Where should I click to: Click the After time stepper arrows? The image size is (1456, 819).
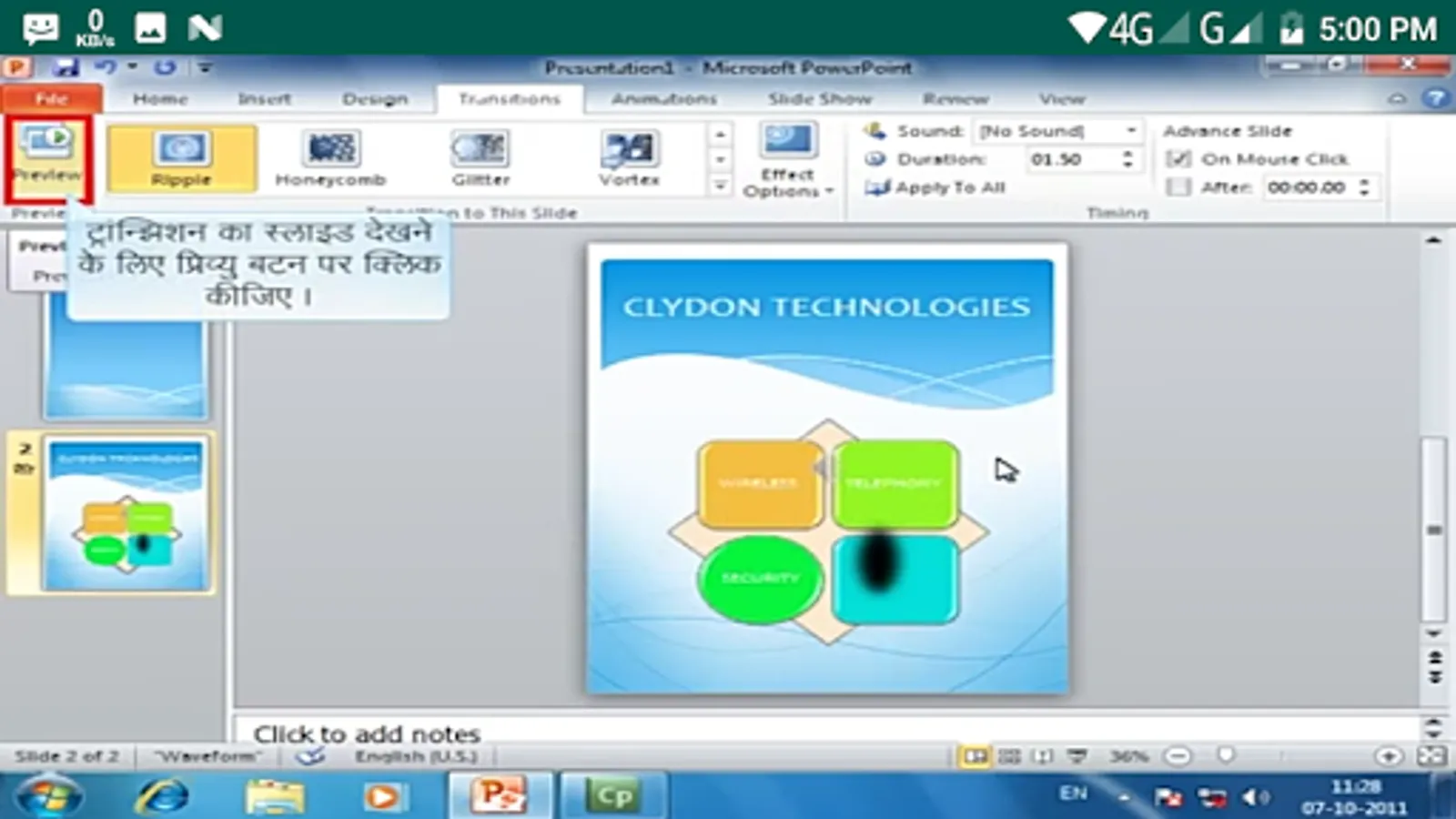1364,187
